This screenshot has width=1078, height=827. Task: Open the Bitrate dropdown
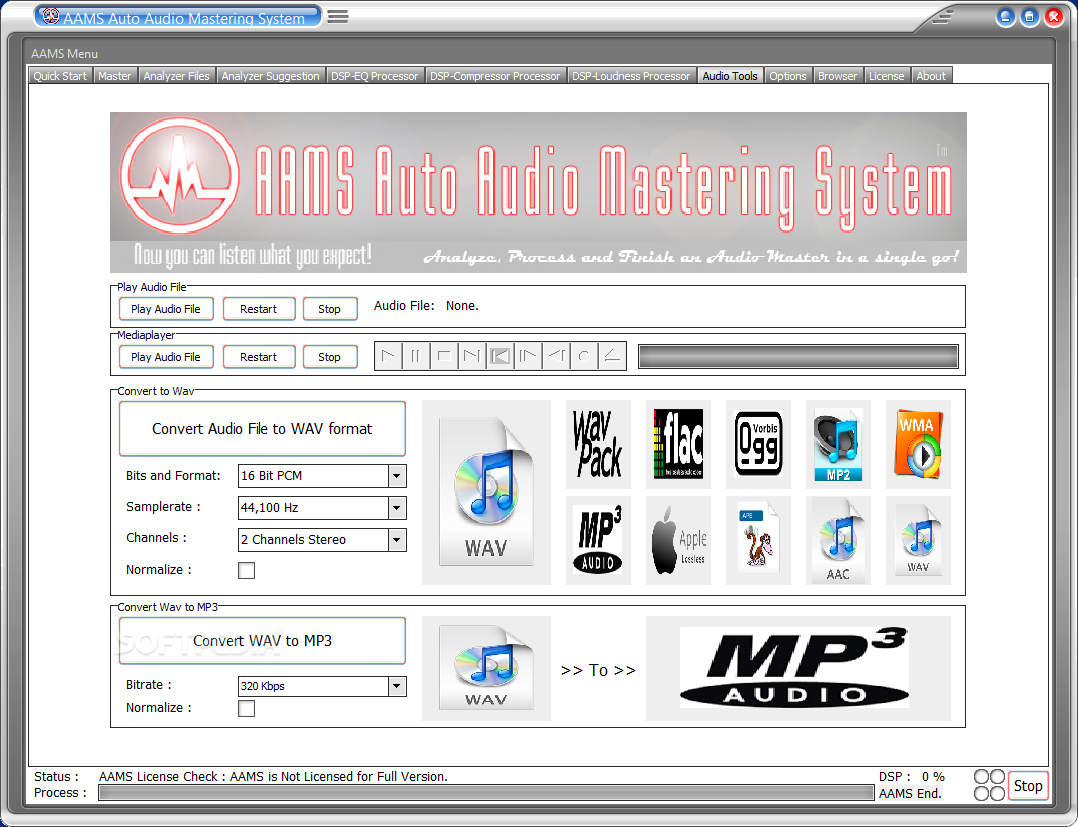pos(397,686)
